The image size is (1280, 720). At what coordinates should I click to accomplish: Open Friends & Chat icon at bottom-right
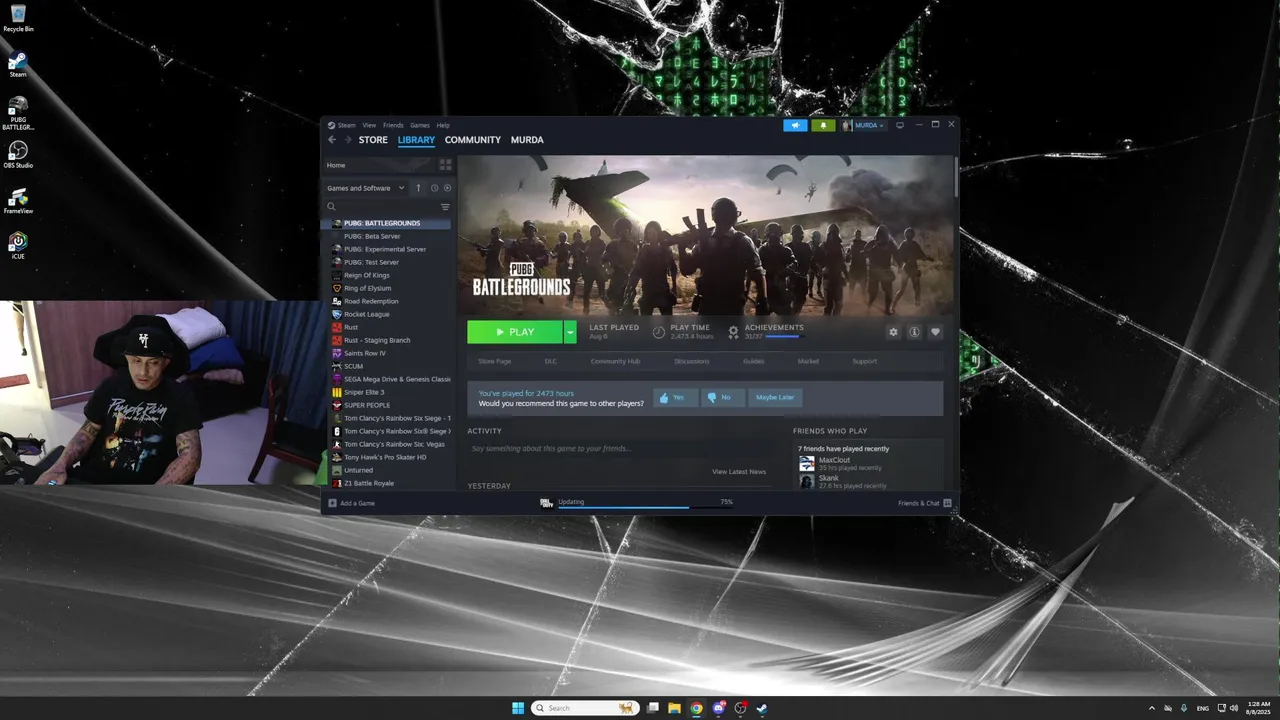coord(947,503)
